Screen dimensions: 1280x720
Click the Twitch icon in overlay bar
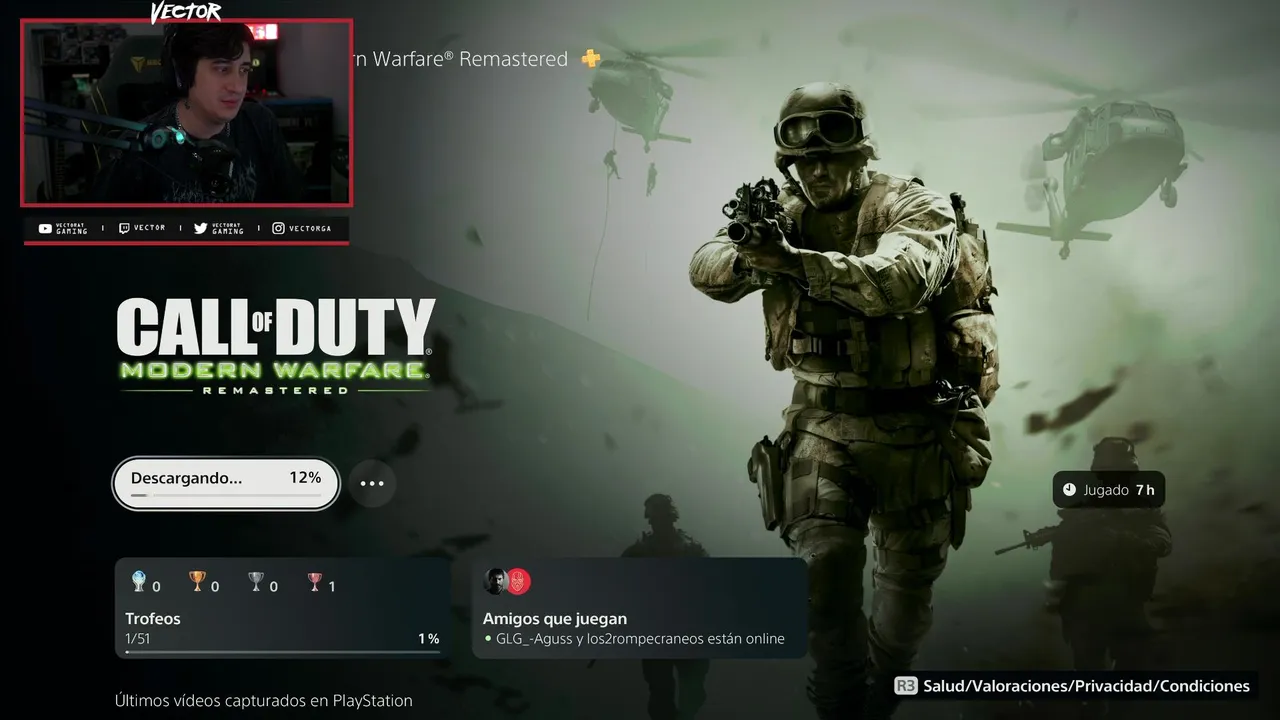(x=124, y=229)
